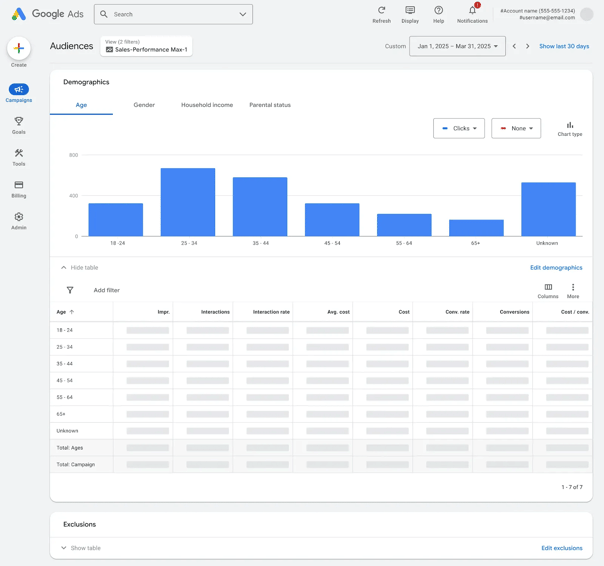Click Show last 30 days link
The width and height of the screenshot is (604, 566).
click(x=564, y=46)
